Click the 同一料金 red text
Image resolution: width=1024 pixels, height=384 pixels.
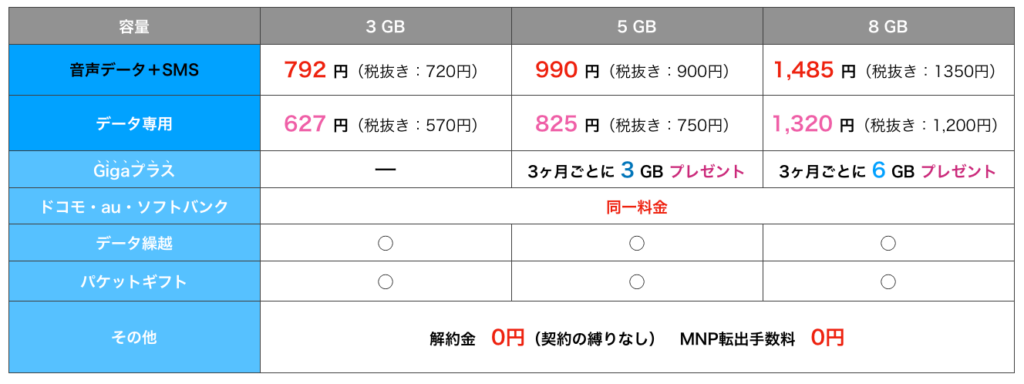pos(637,207)
